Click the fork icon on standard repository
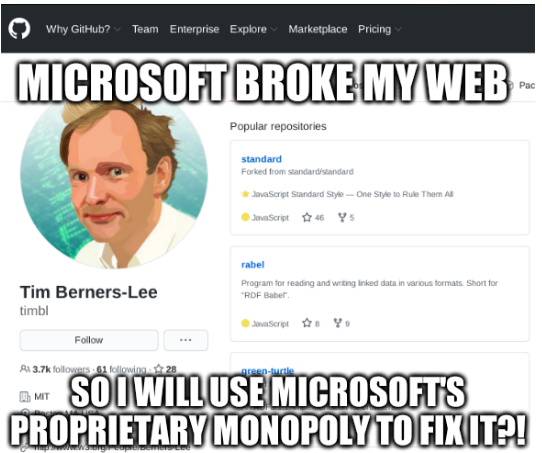The image size is (542, 453). (x=342, y=217)
